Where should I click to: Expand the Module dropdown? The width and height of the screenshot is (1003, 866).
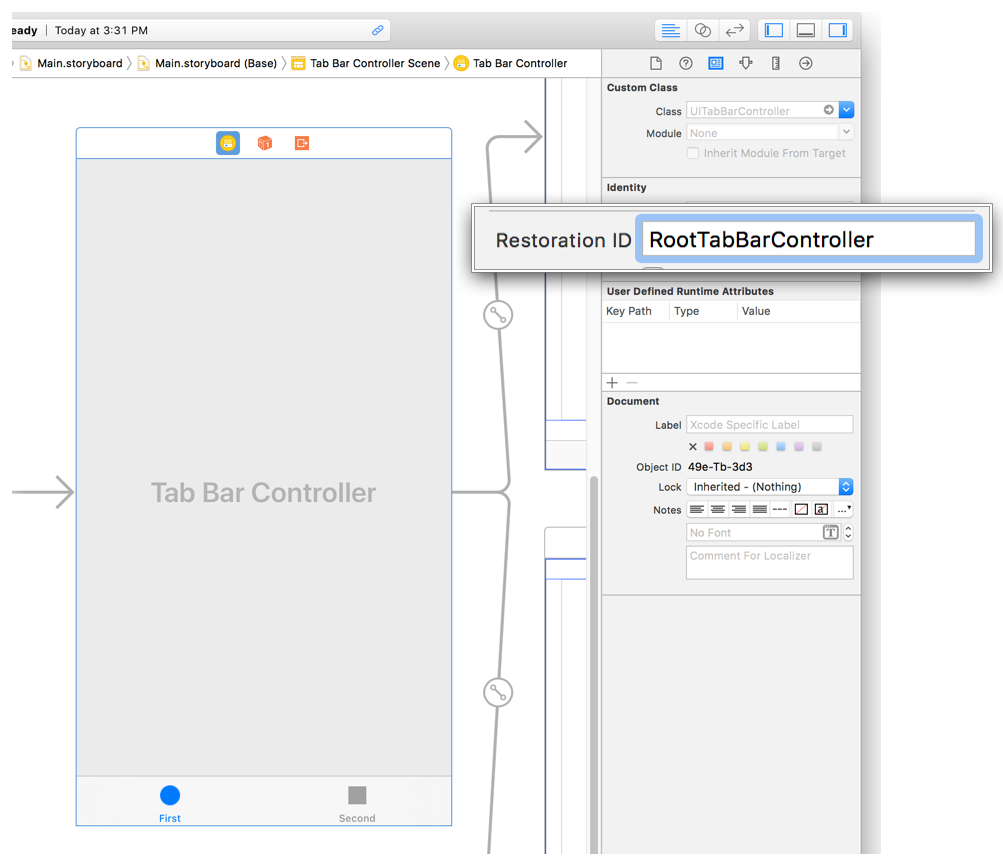click(x=846, y=133)
